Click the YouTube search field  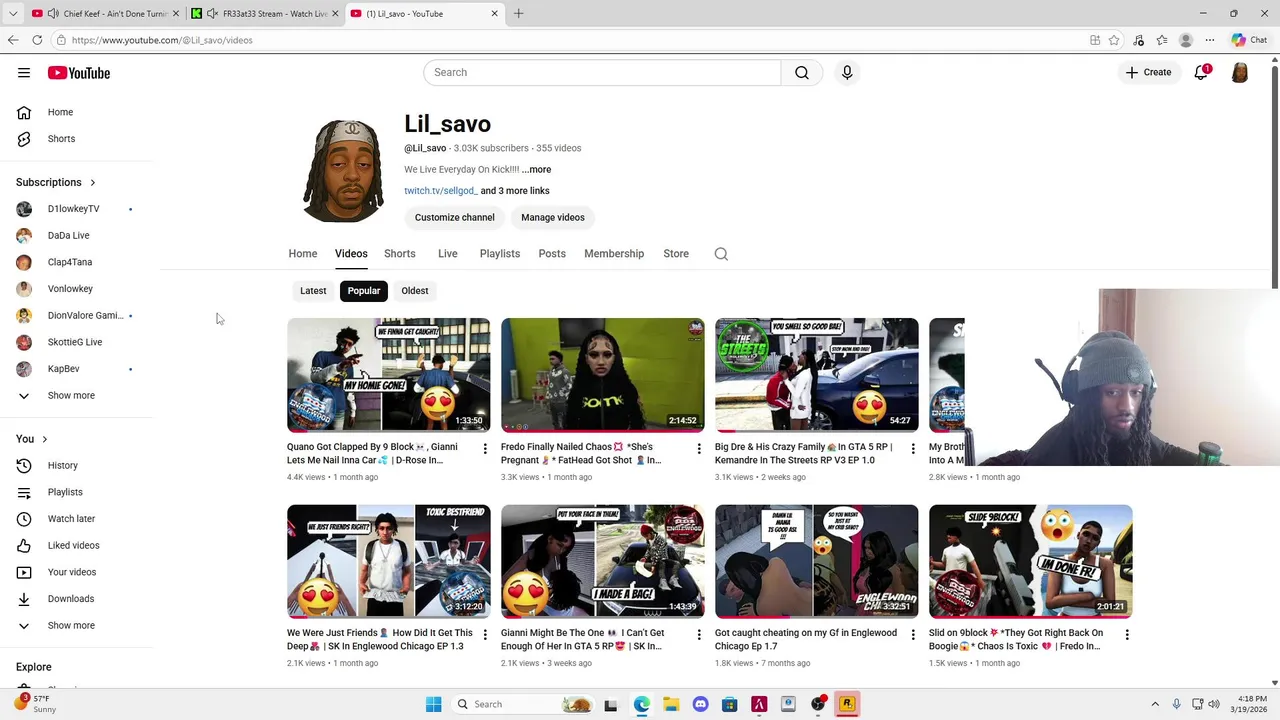pyautogui.click(x=602, y=72)
